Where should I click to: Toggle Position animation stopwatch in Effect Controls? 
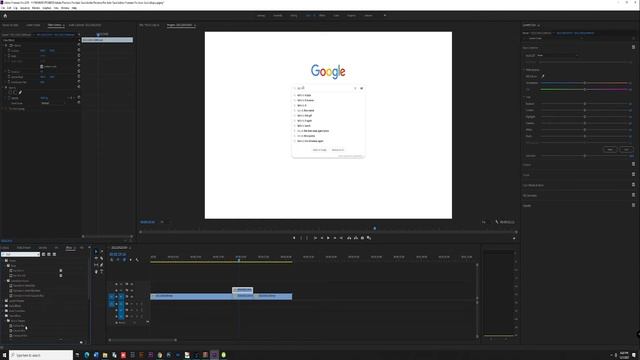[x=9, y=51]
